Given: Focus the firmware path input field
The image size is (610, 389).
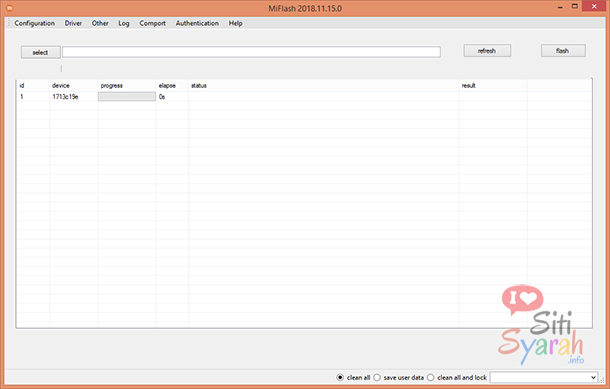Looking at the screenshot, I should 251,52.
